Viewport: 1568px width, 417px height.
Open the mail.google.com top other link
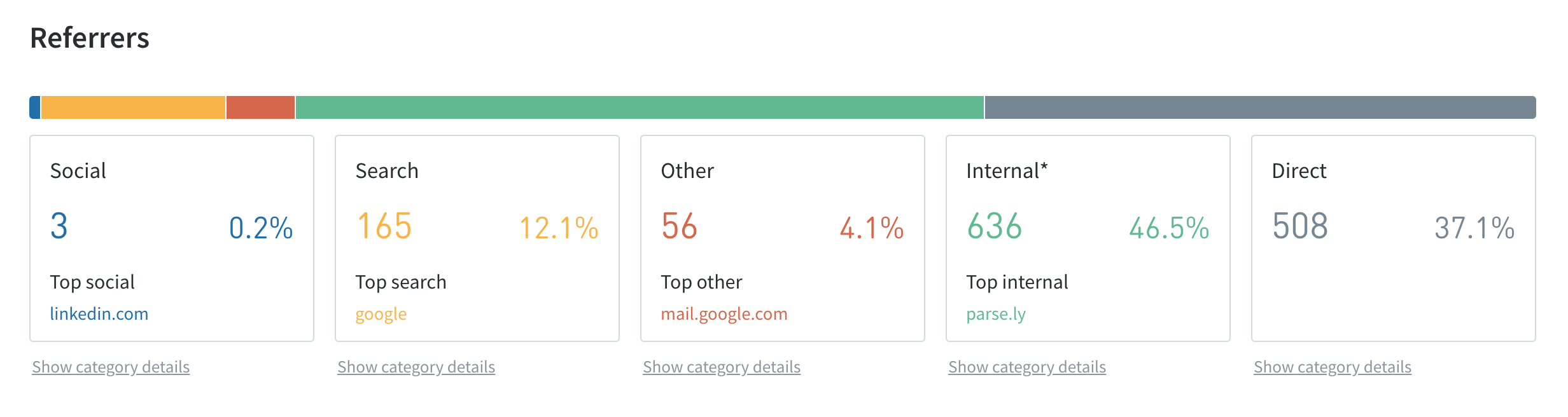point(724,314)
